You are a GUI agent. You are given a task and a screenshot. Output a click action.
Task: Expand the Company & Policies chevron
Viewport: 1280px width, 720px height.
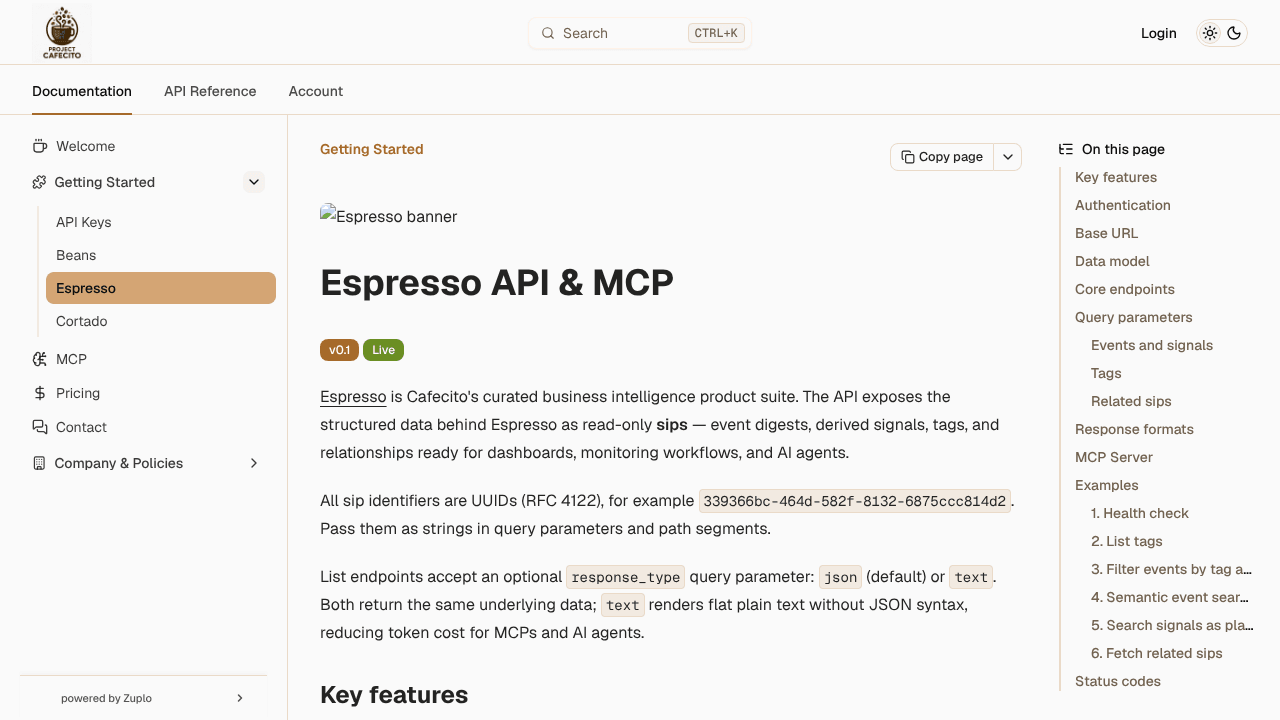point(254,463)
